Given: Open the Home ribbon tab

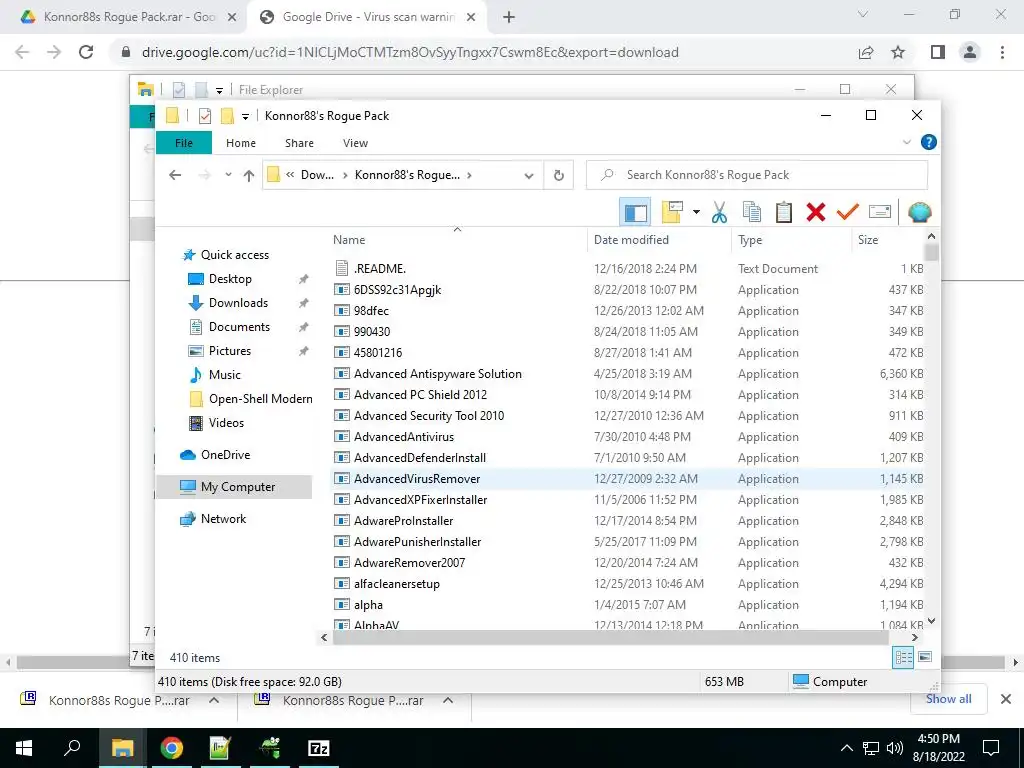Looking at the screenshot, I should point(241,143).
